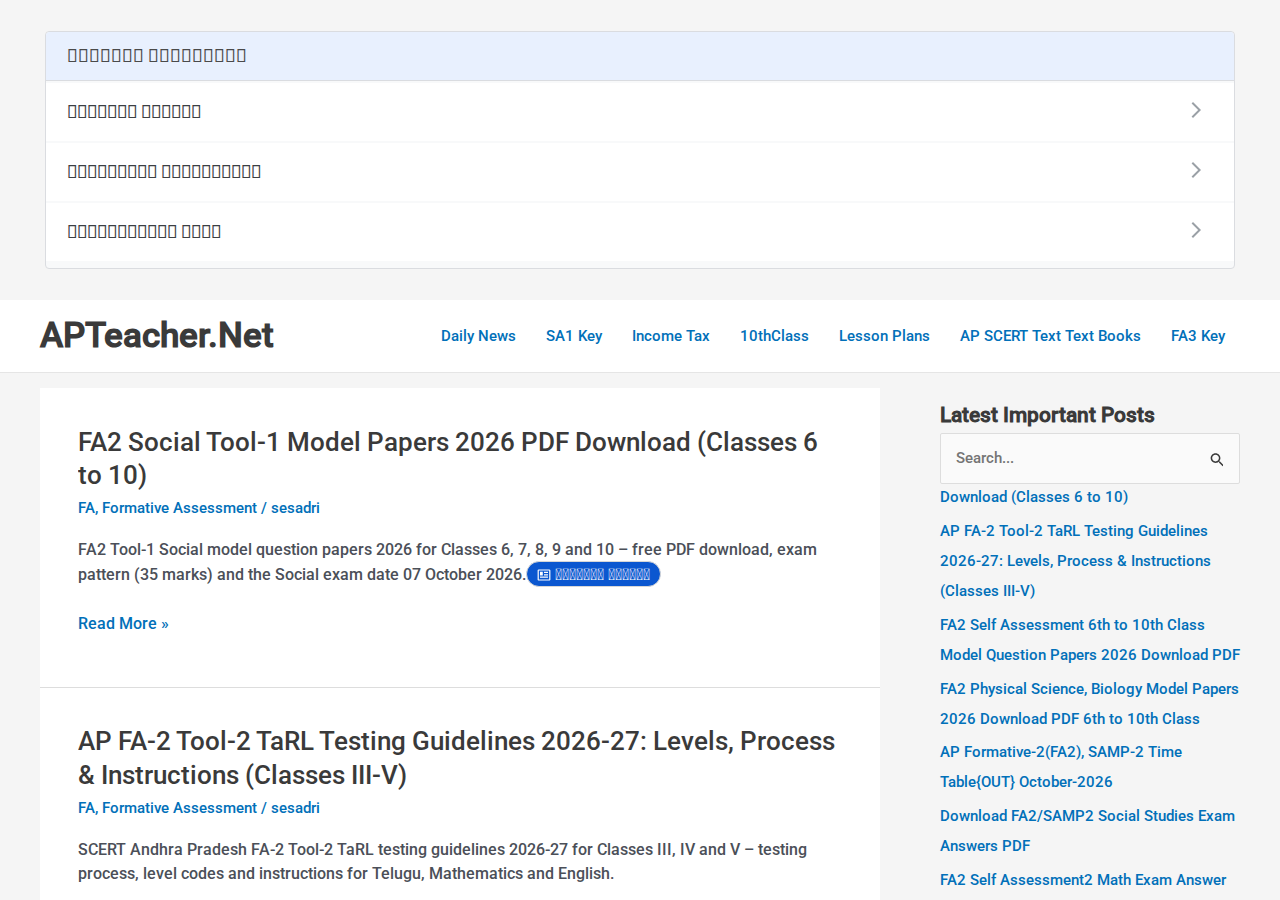Screen dimensions: 1280x900
Task: Open Formative Assessment category under the FA2 Social post
Action: tap(179, 508)
